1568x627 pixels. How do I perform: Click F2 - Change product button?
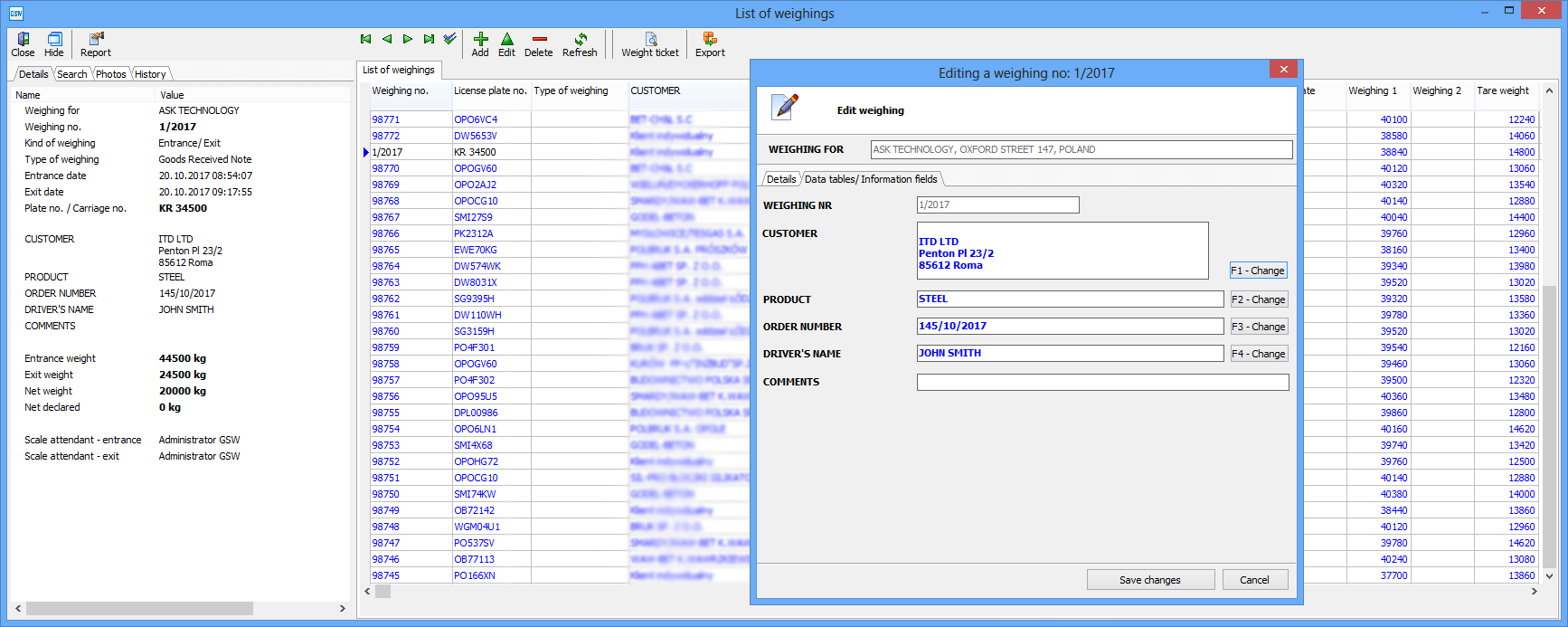(x=1258, y=299)
